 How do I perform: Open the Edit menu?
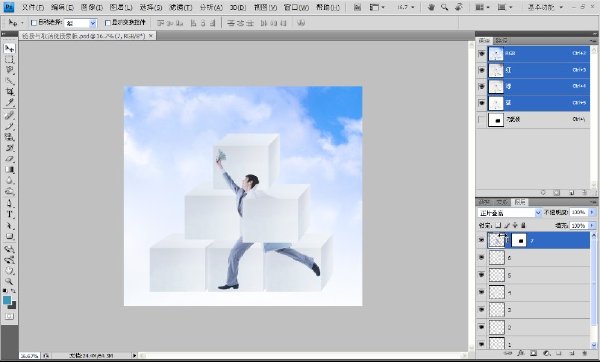click(62, 7)
